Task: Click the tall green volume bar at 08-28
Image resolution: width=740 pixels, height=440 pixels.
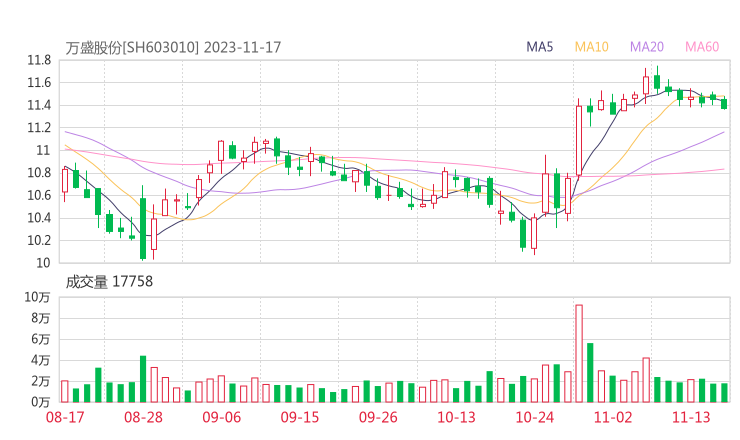Action: [x=143, y=379]
